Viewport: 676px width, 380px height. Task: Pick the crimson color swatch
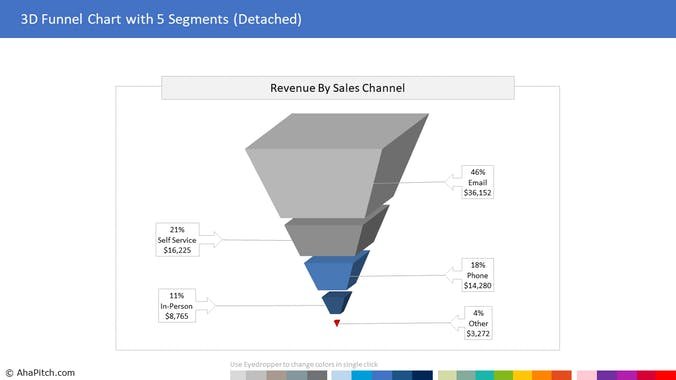[x=646, y=375]
